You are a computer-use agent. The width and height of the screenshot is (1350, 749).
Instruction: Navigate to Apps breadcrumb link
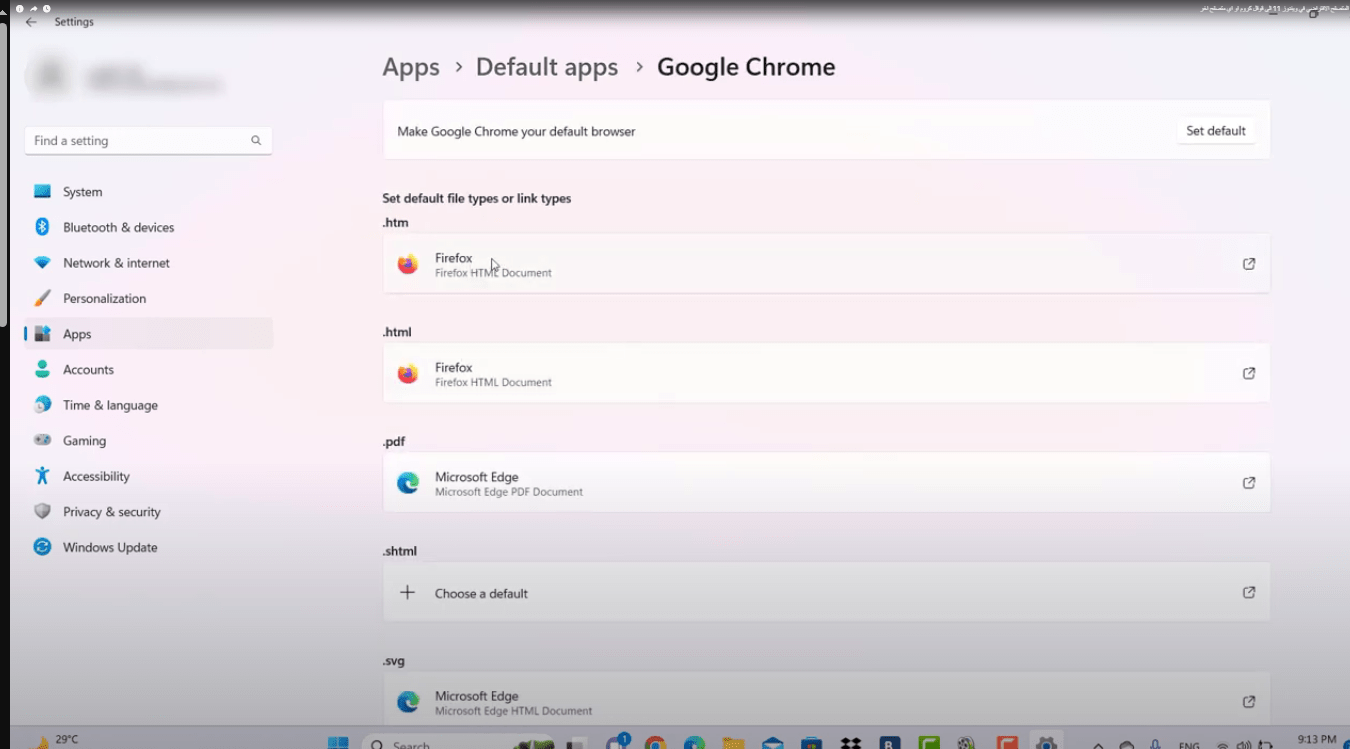point(411,67)
